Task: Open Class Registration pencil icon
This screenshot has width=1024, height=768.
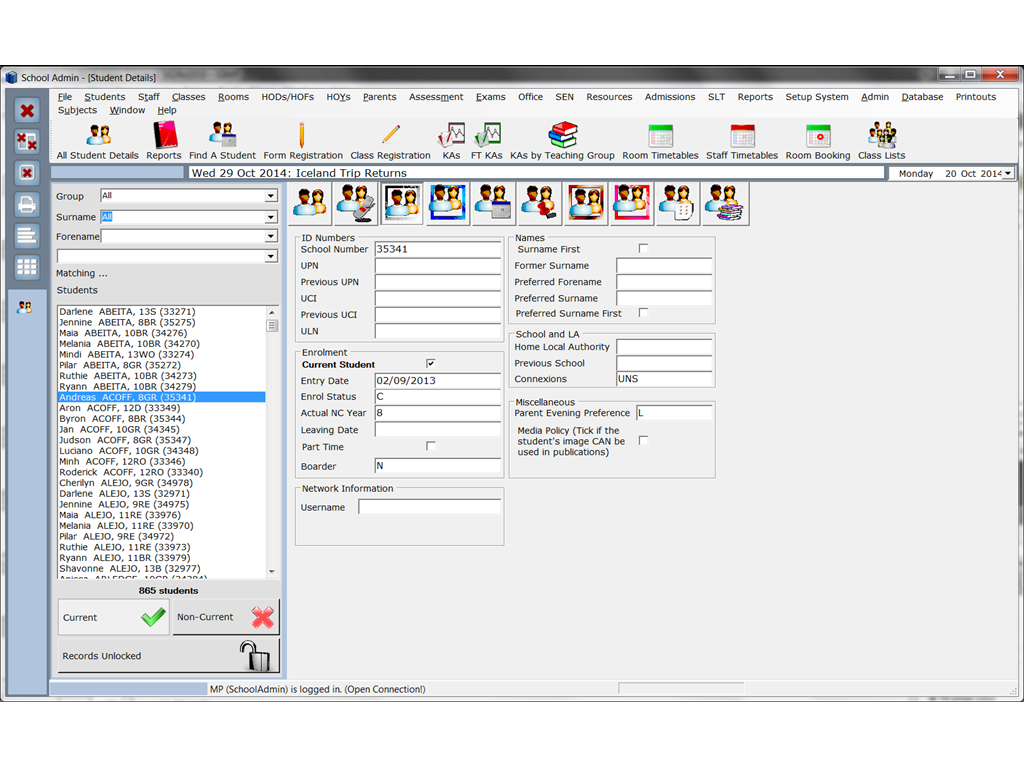Action: [x=391, y=141]
